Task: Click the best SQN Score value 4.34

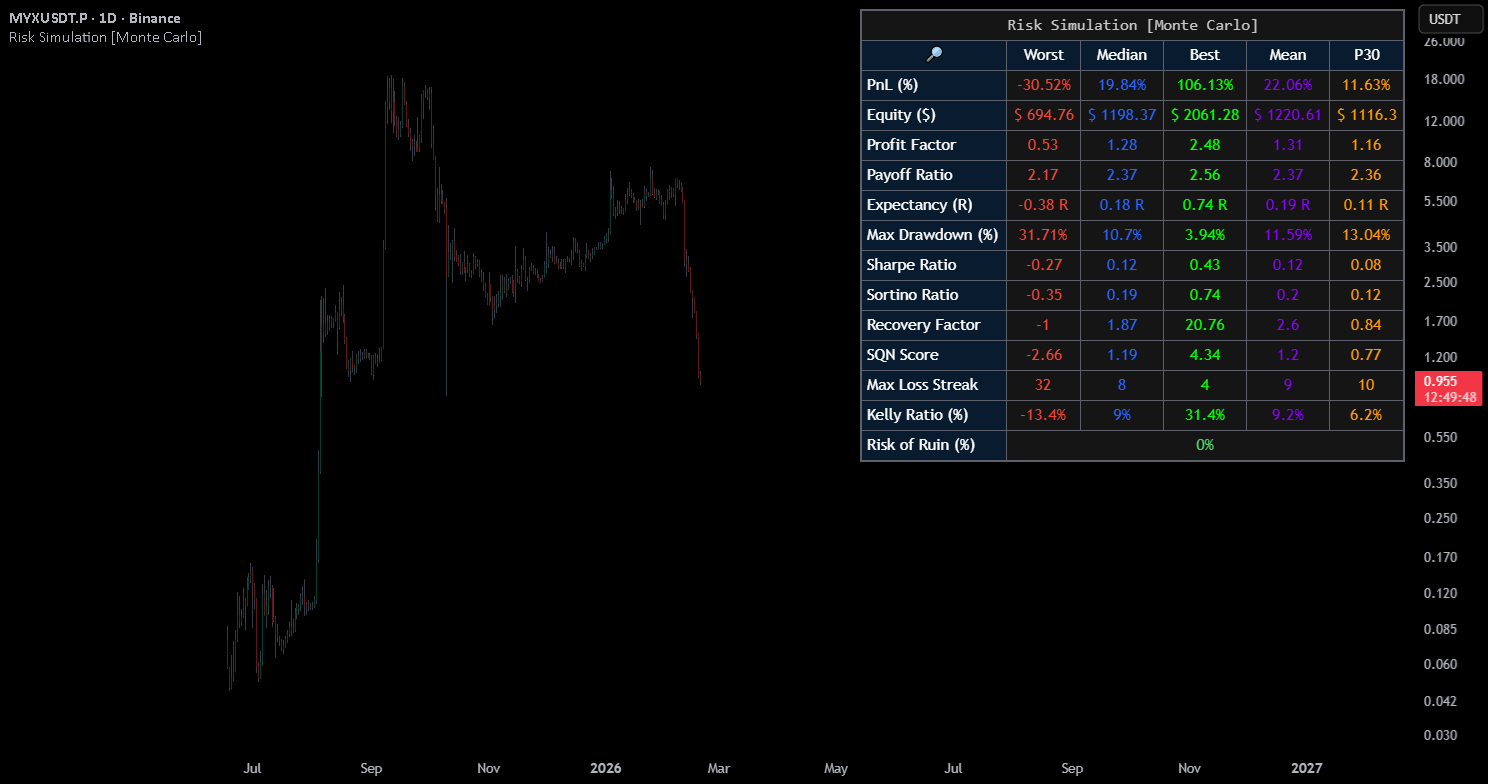Action: [x=1205, y=355]
